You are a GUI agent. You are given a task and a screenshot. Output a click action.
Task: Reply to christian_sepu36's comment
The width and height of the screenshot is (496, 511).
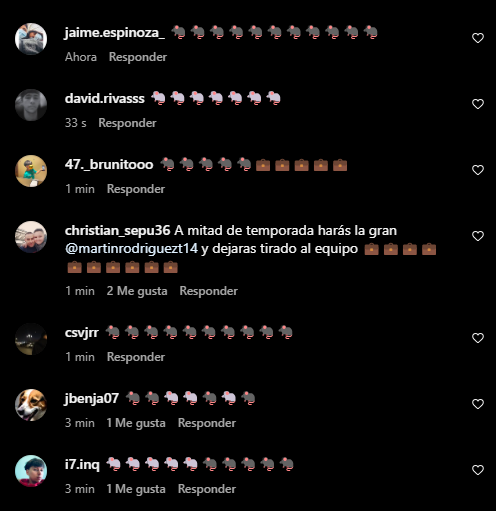(x=209, y=291)
